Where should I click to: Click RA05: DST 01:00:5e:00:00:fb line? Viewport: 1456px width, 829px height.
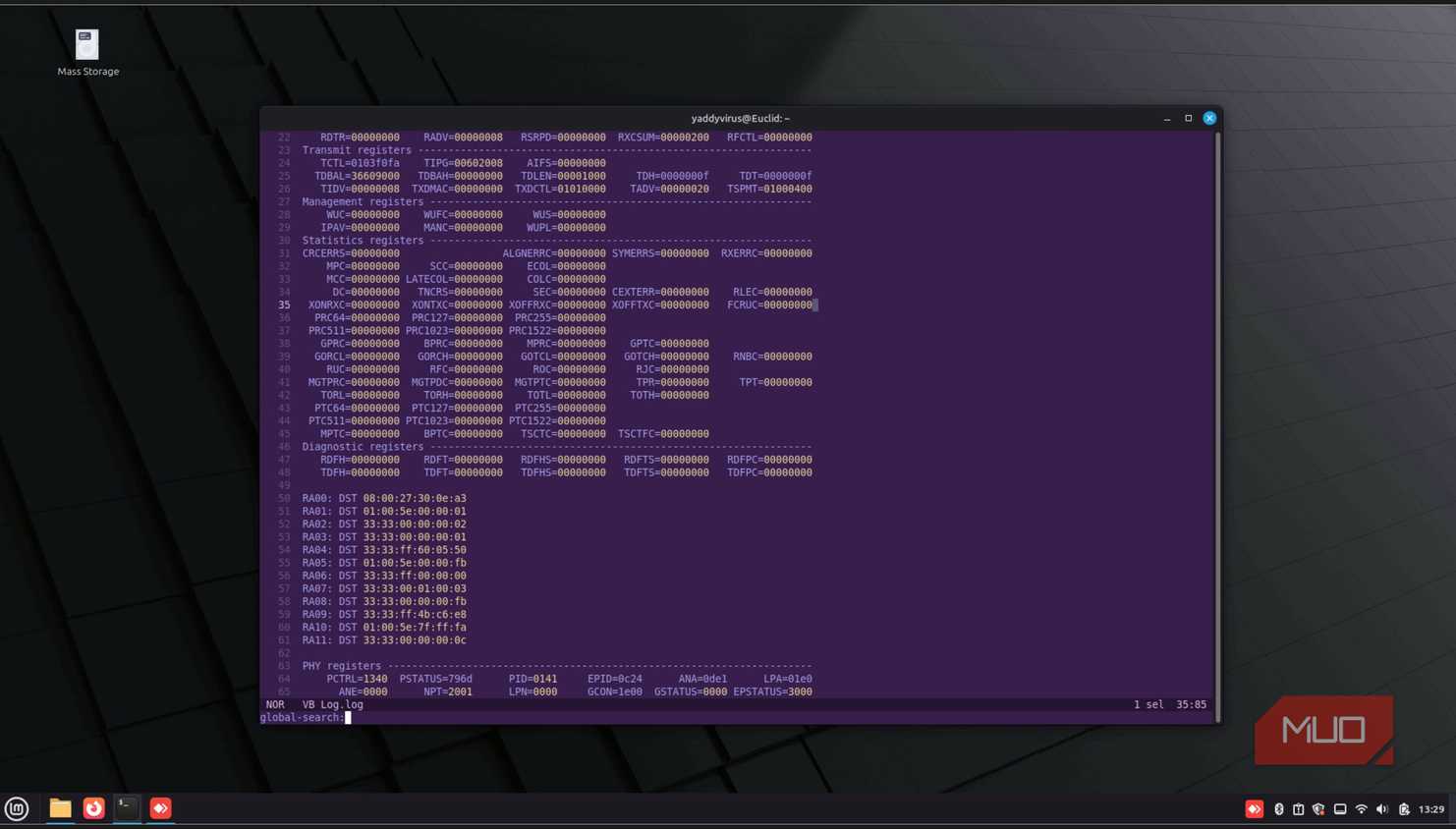[384, 563]
